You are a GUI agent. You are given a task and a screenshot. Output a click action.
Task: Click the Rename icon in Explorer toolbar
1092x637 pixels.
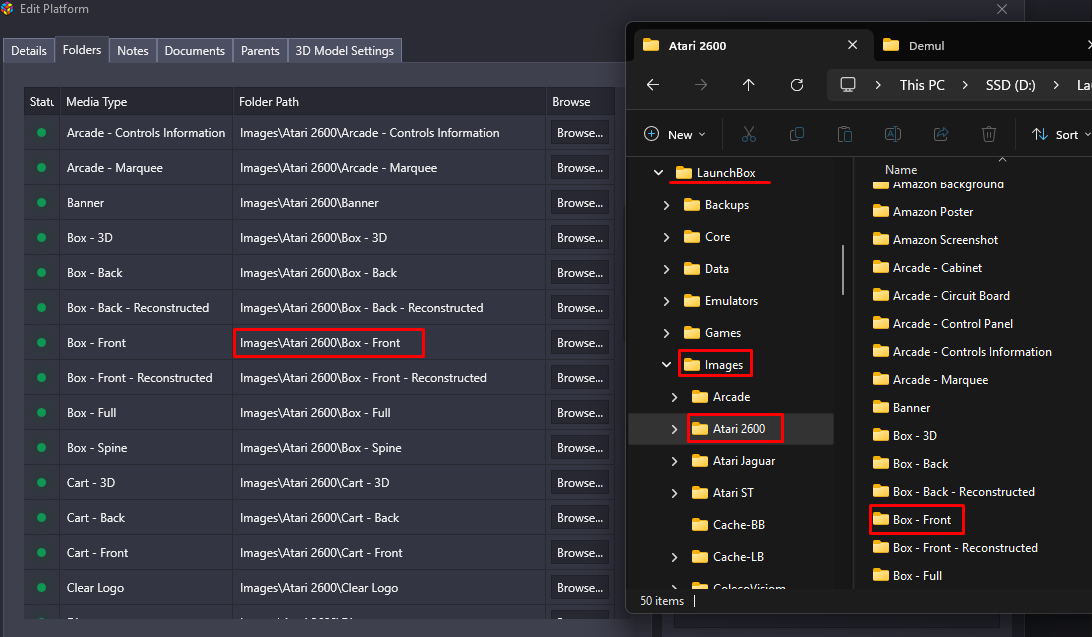(x=893, y=134)
